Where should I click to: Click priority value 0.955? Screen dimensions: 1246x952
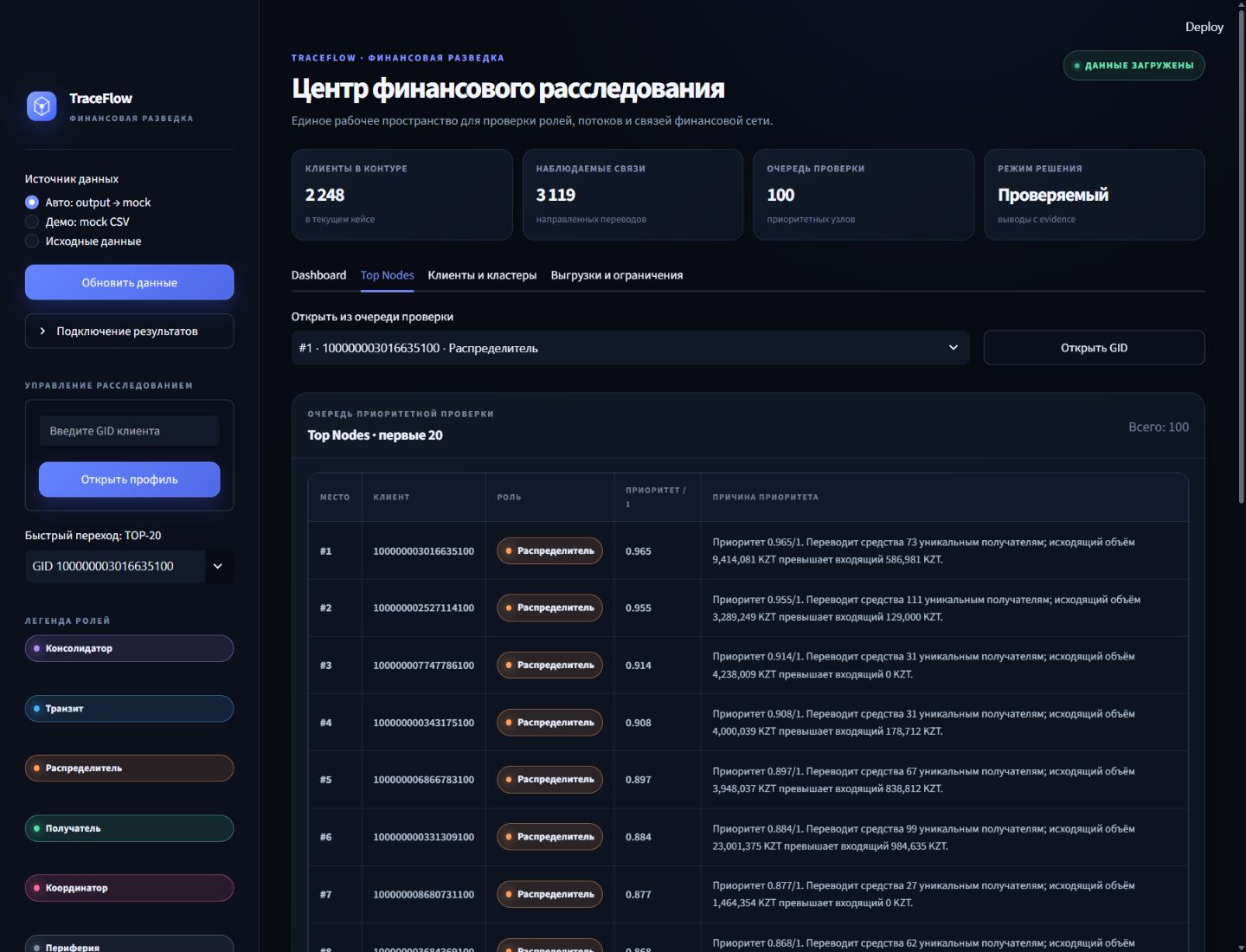(639, 608)
